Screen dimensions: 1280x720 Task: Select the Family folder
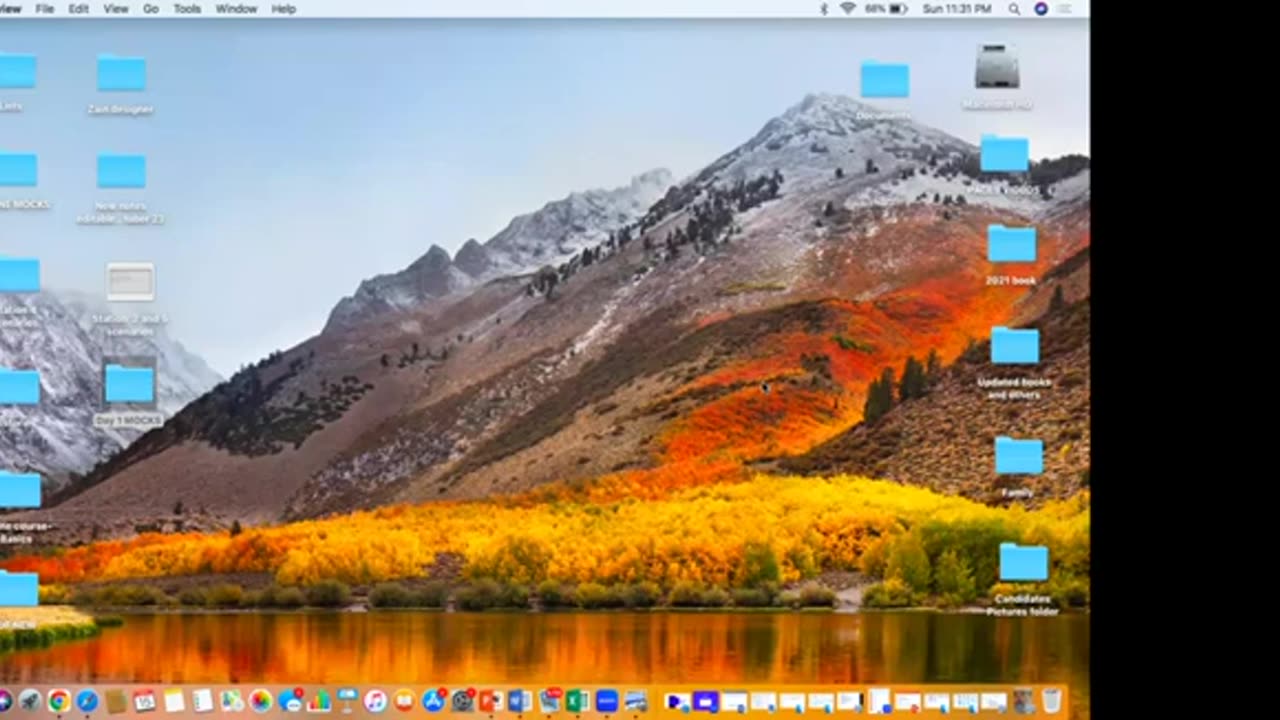1019,455
